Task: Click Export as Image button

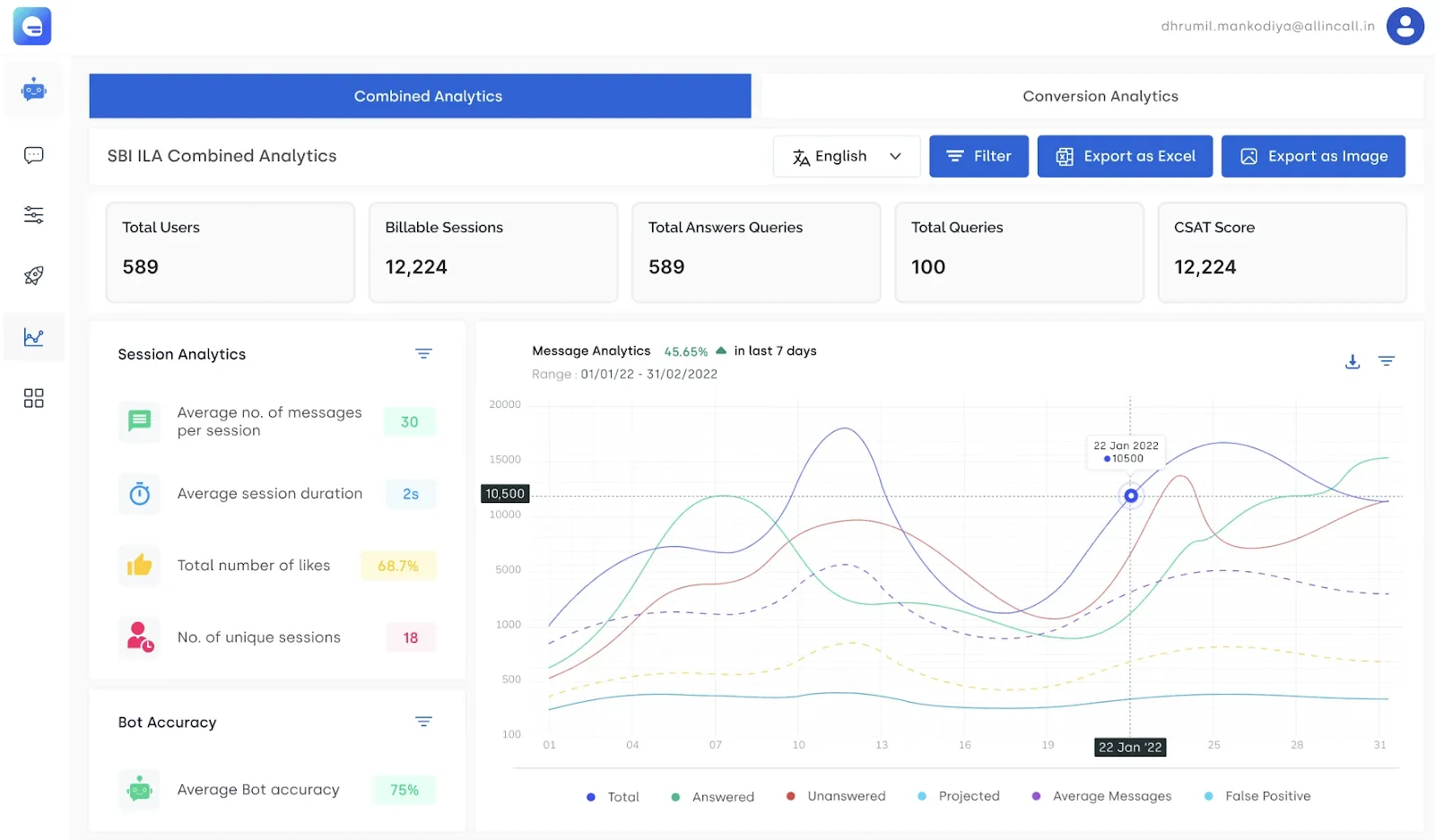Action: (1313, 156)
